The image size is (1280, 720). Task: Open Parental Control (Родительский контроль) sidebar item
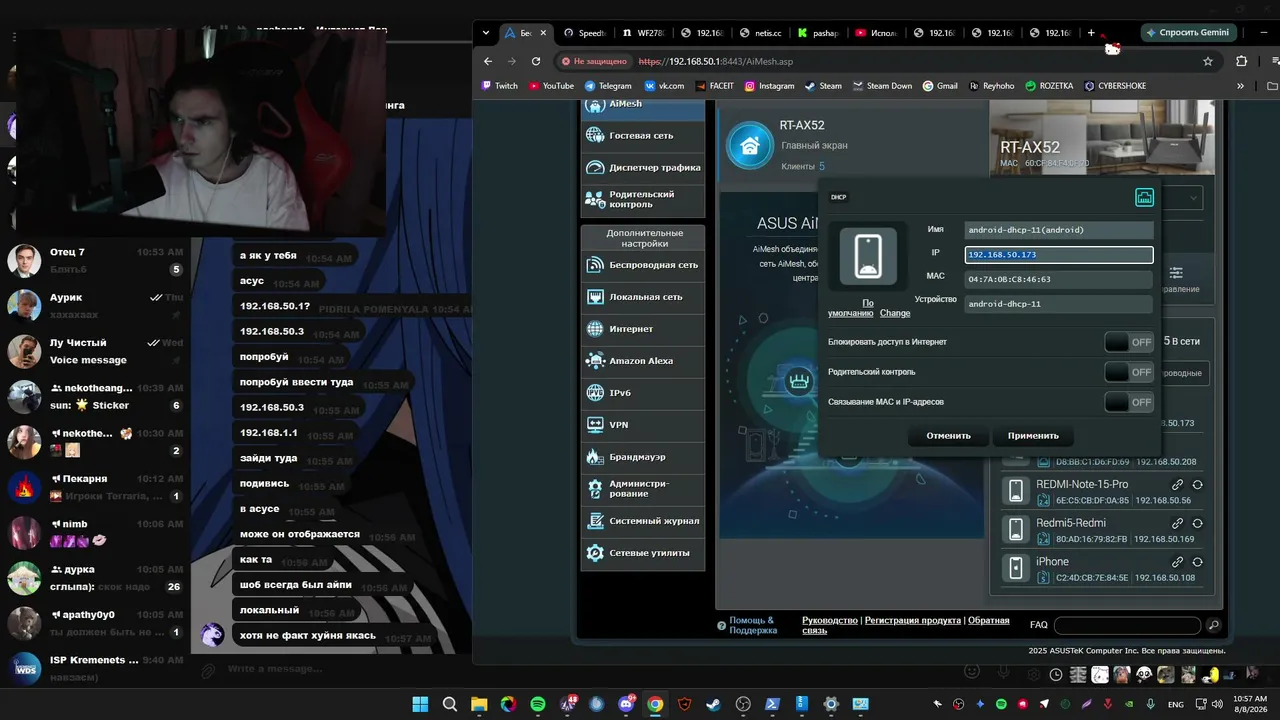643,199
